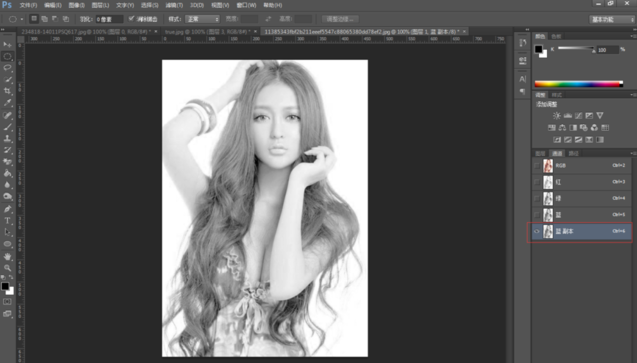Select the Lasso tool
This screenshot has width=637, height=363.
7,68
